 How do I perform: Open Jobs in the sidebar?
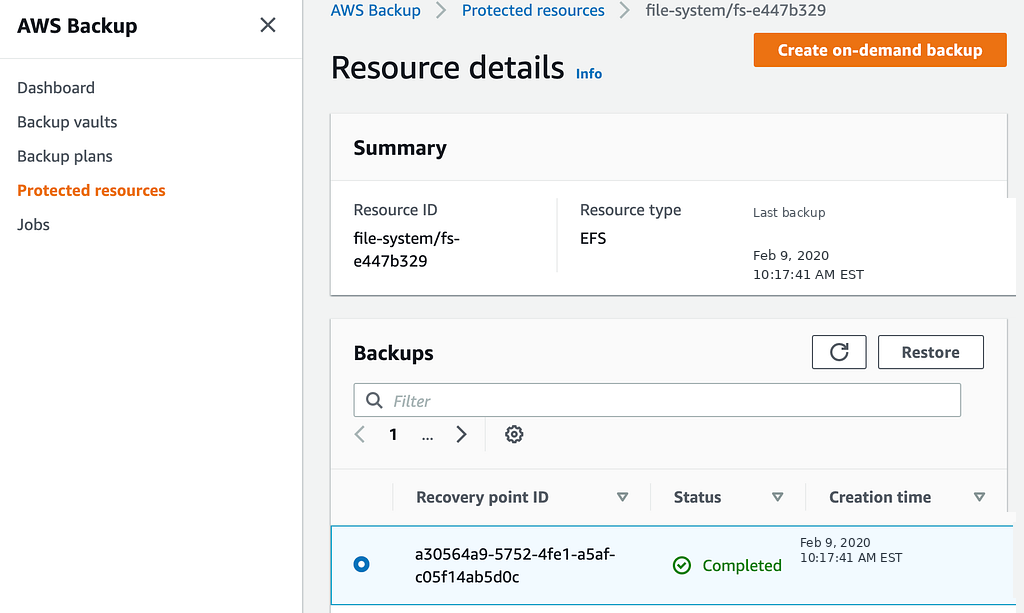pyautogui.click(x=33, y=225)
